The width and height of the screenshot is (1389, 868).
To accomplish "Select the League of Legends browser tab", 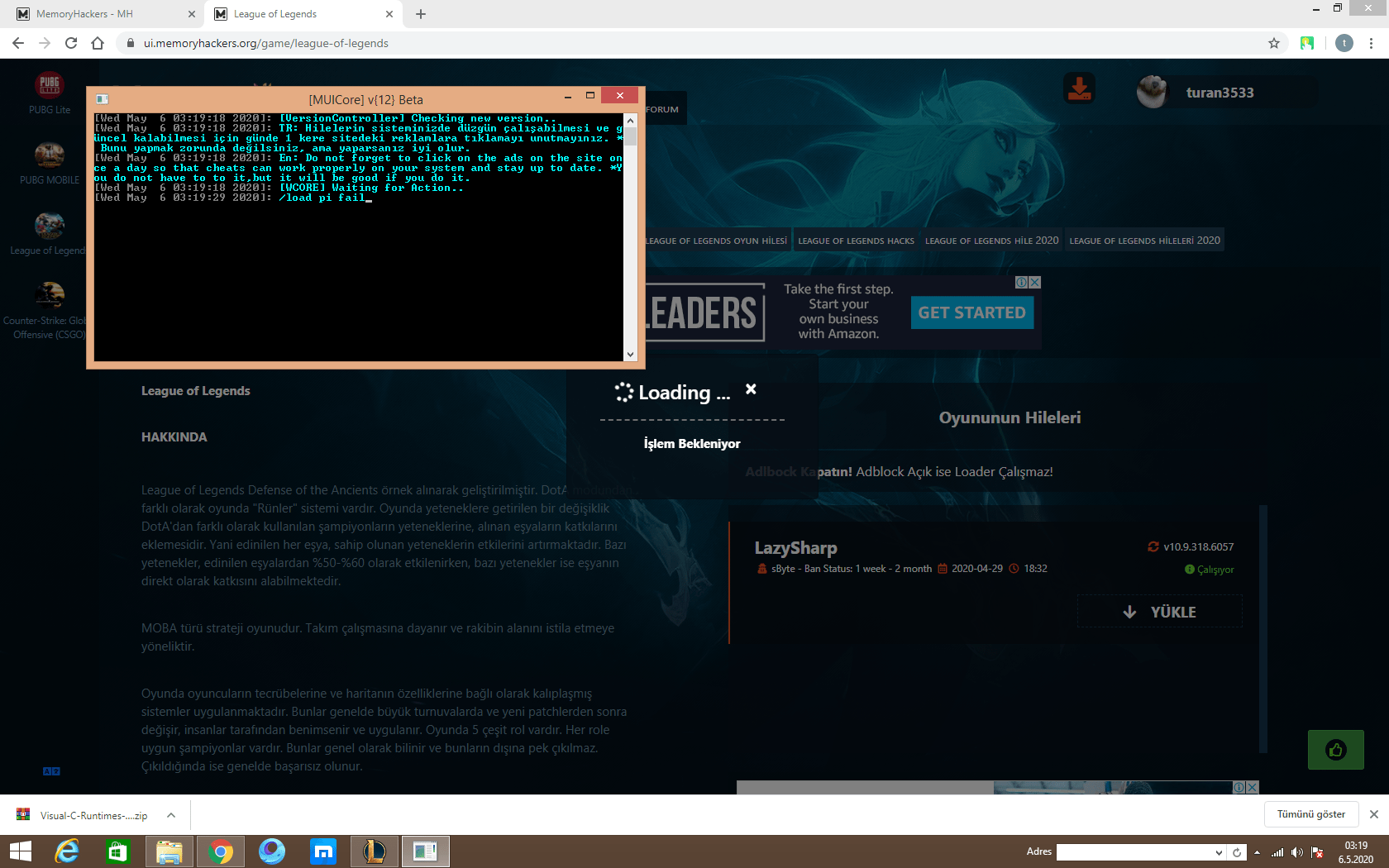I will click(x=303, y=14).
